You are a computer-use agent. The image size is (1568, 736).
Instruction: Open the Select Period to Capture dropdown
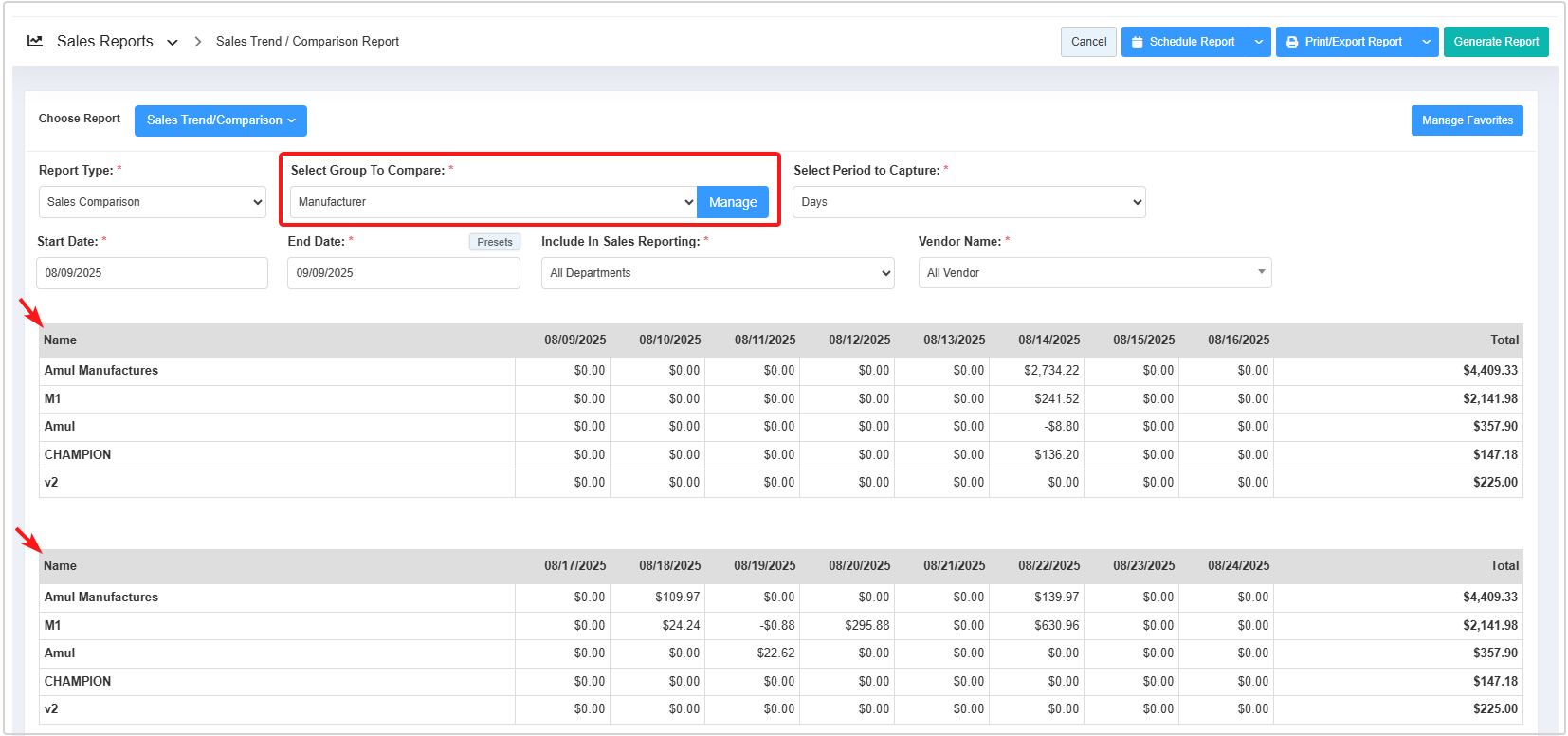969,202
